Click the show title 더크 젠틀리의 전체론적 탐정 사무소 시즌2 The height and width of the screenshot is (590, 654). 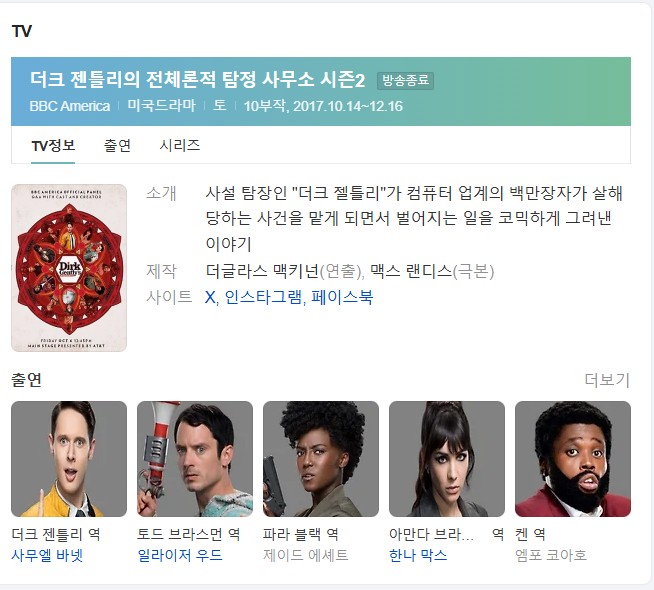(198, 79)
